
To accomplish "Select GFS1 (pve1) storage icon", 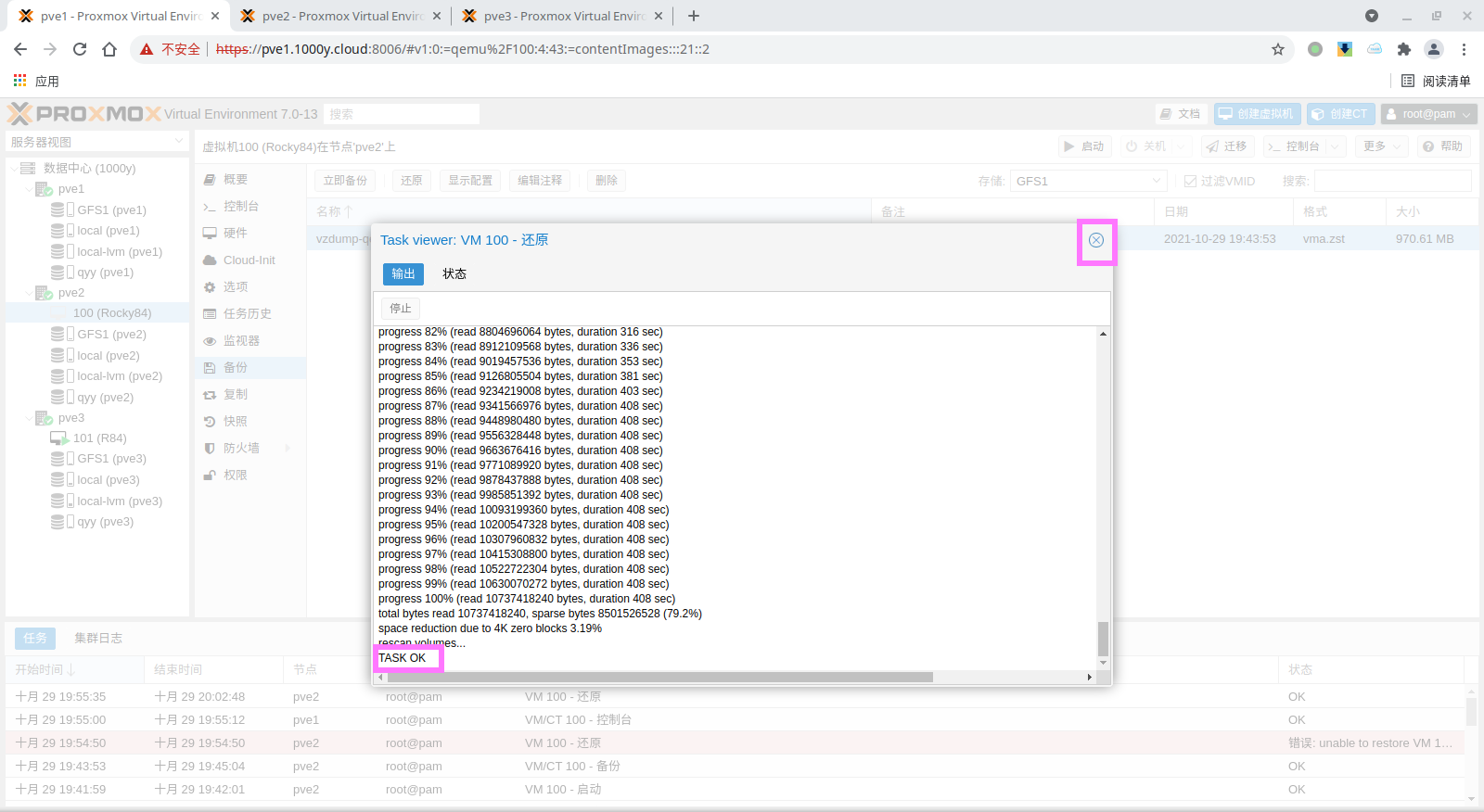I will (58, 210).
